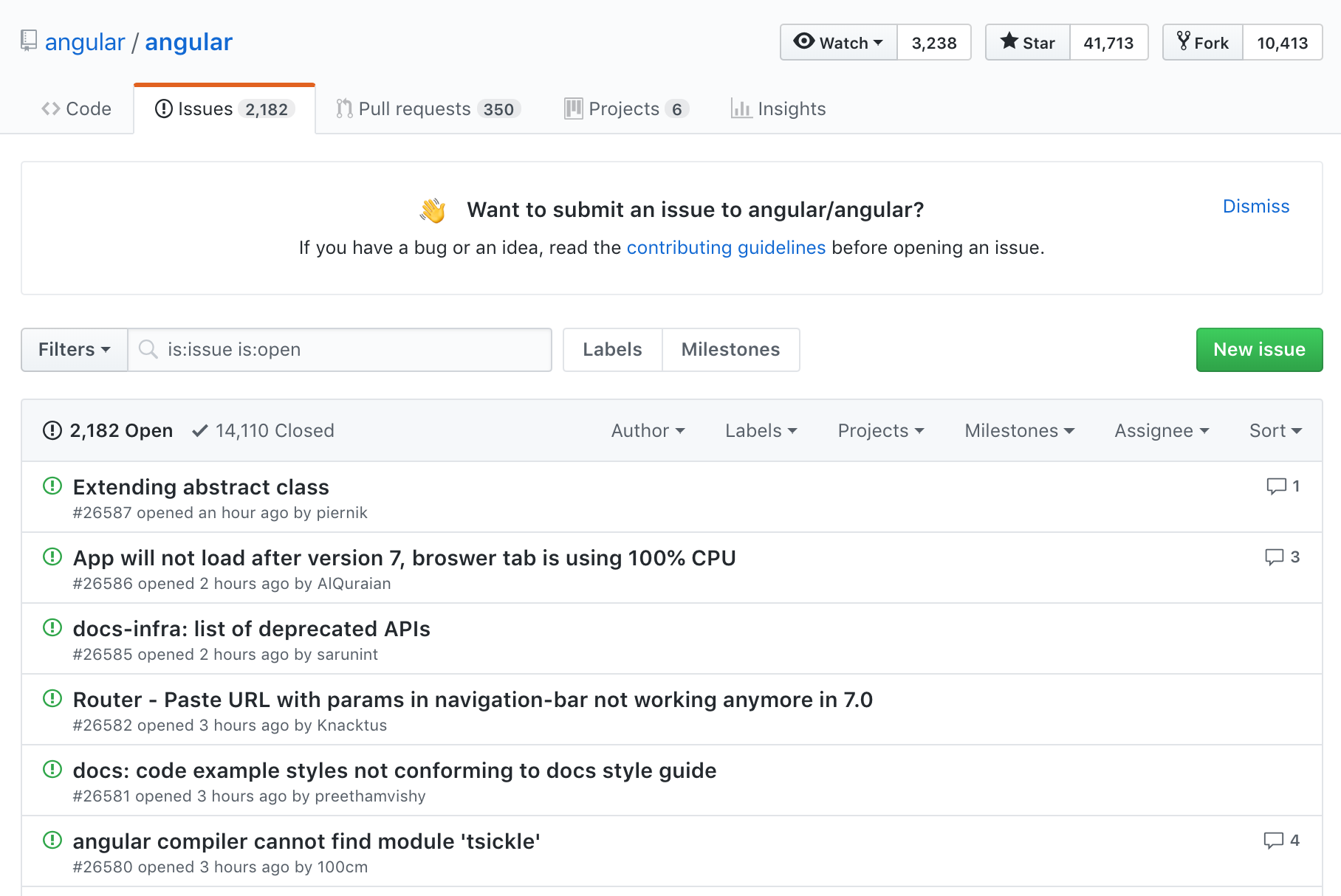This screenshot has height=896, width=1341.
Task: Open the repository Projects tab
Action: pyautogui.click(x=627, y=109)
